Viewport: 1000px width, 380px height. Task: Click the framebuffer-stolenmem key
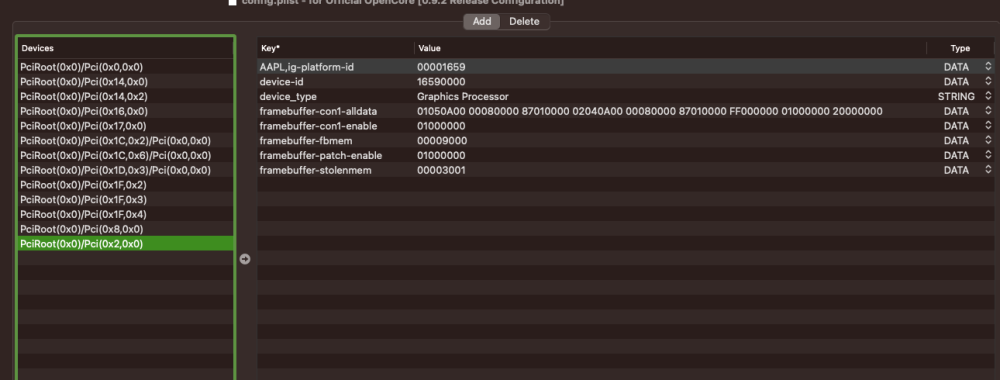[315, 170]
